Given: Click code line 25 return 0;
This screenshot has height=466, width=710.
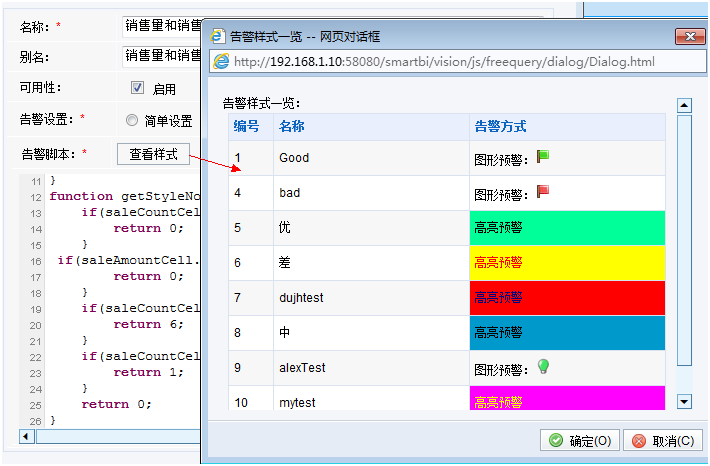Looking at the screenshot, I should pyautogui.click(x=116, y=404).
